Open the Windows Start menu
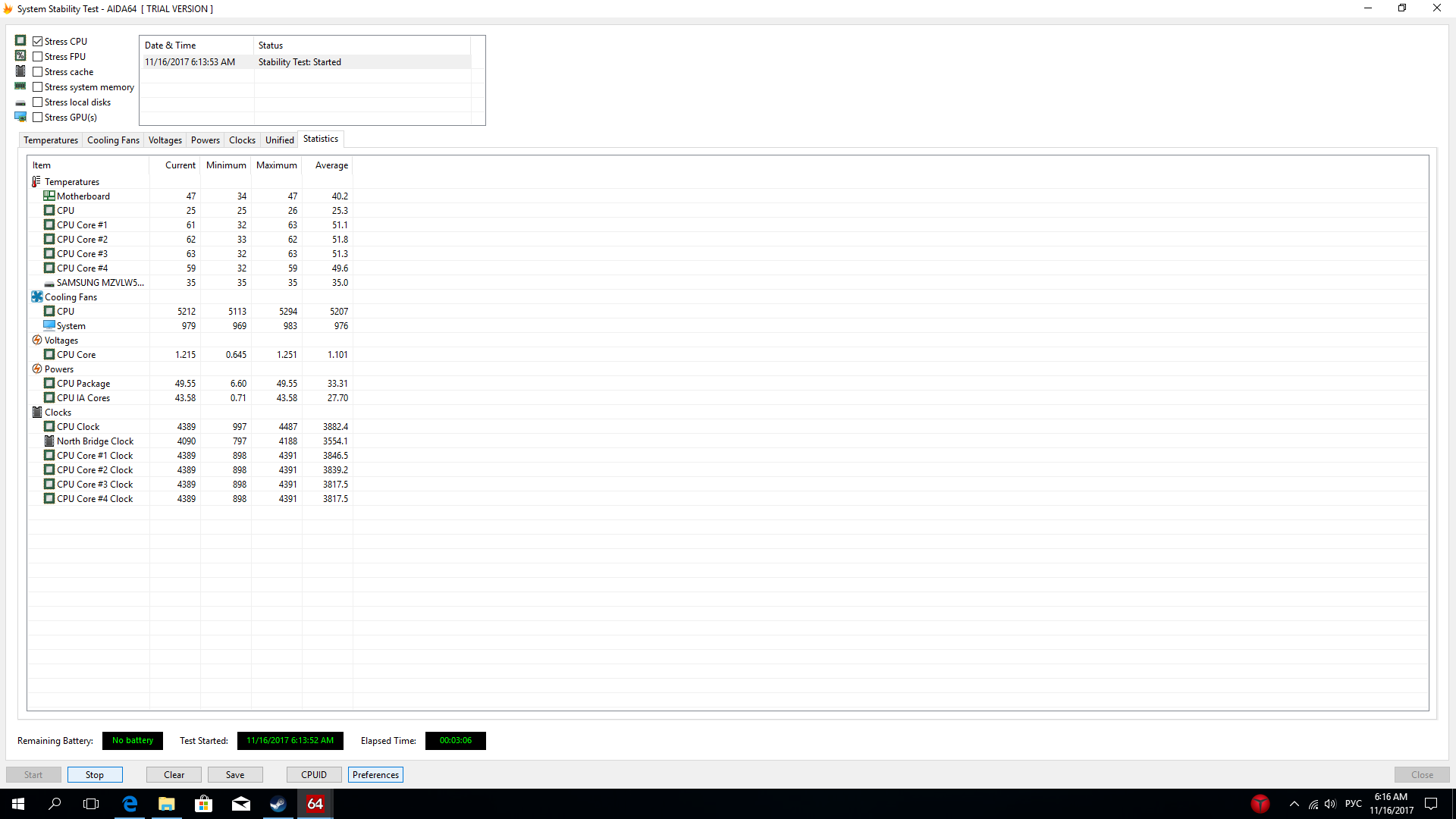This screenshot has height=819, width=1456. 18,804
